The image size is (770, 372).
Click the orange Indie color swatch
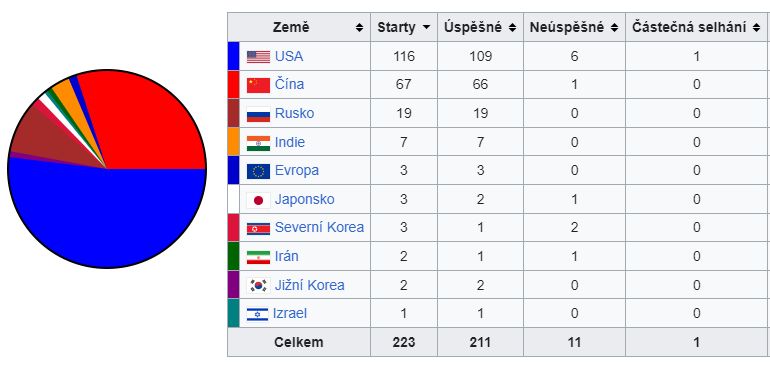[233, 142]
